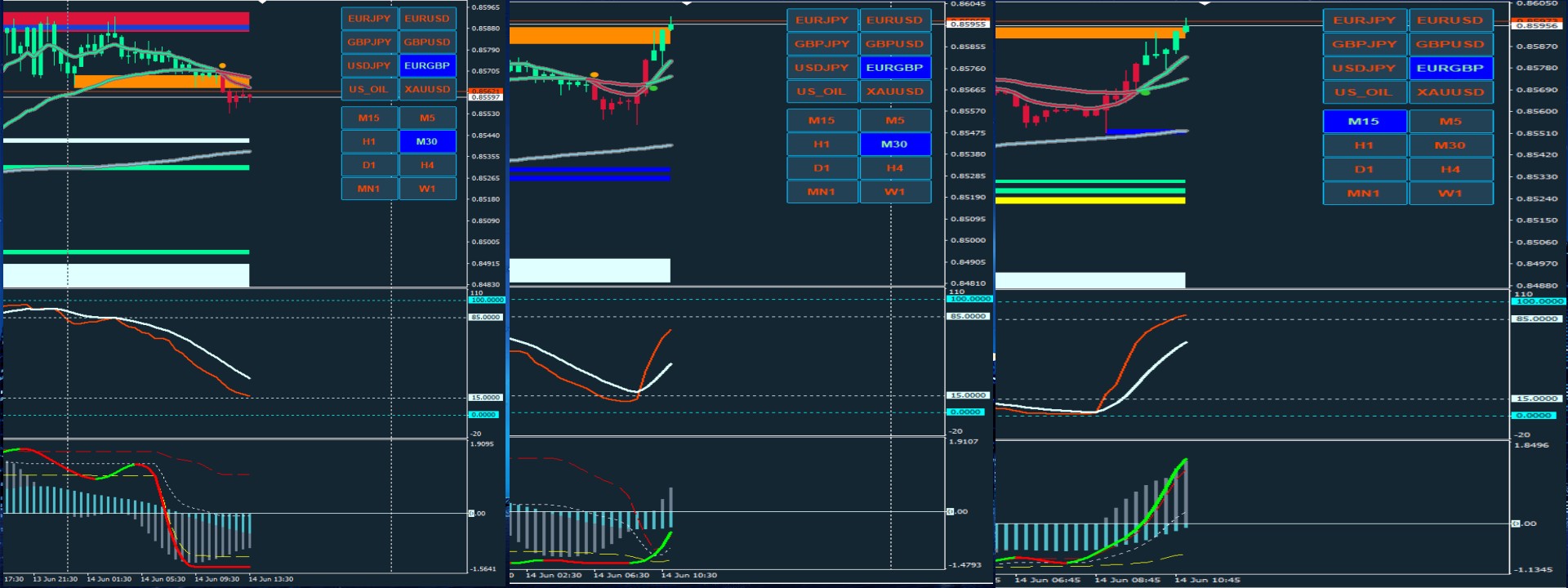Select EURJPY in the middle chart panel
The width and height of the screenshot is (1568, 588).
click(822, 20)
